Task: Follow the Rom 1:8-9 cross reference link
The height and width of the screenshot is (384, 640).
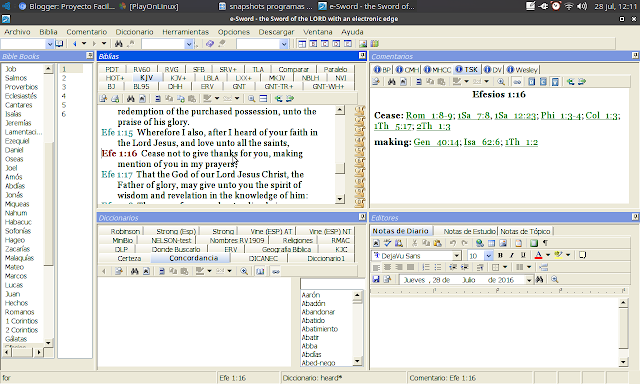Action: 429,115
